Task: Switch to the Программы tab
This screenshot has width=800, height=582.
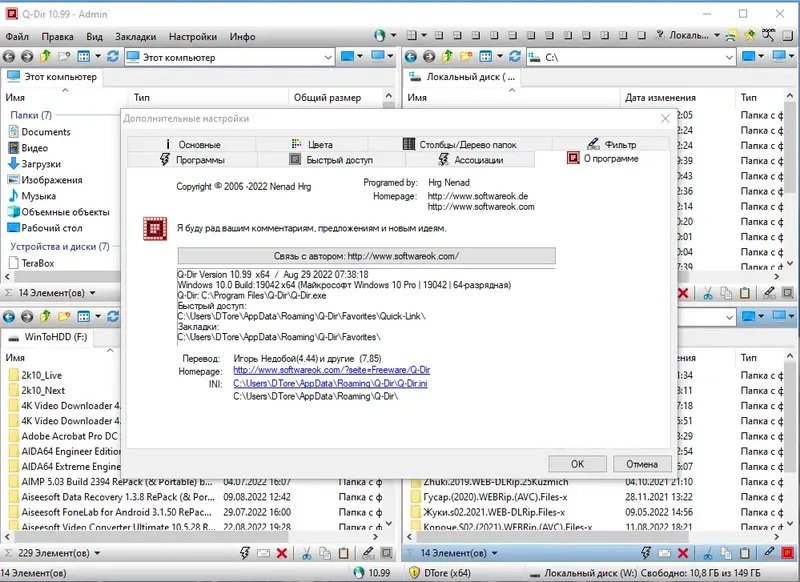Action: tap(192, 160)
